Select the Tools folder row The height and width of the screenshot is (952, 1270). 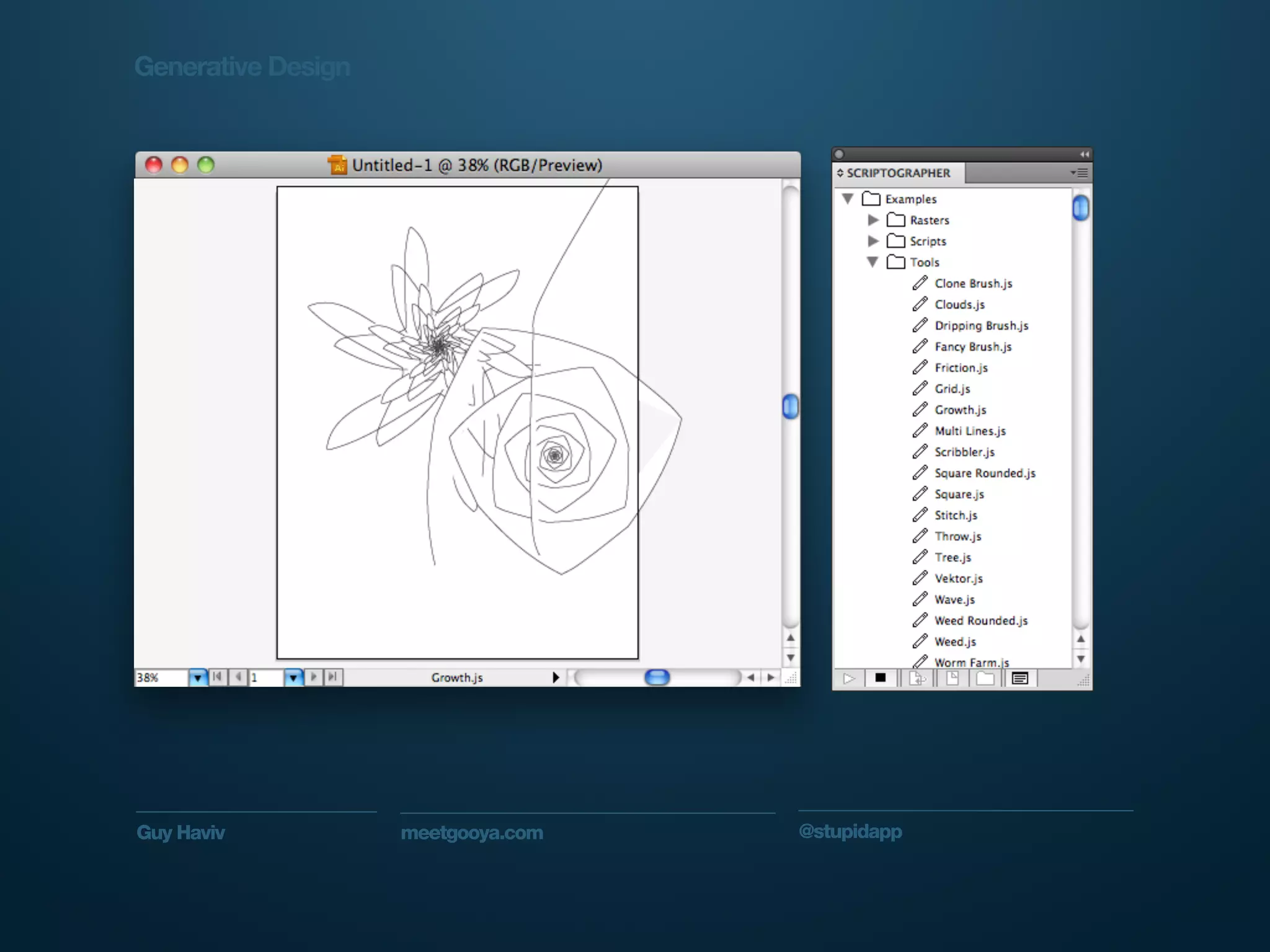[952, 262]
